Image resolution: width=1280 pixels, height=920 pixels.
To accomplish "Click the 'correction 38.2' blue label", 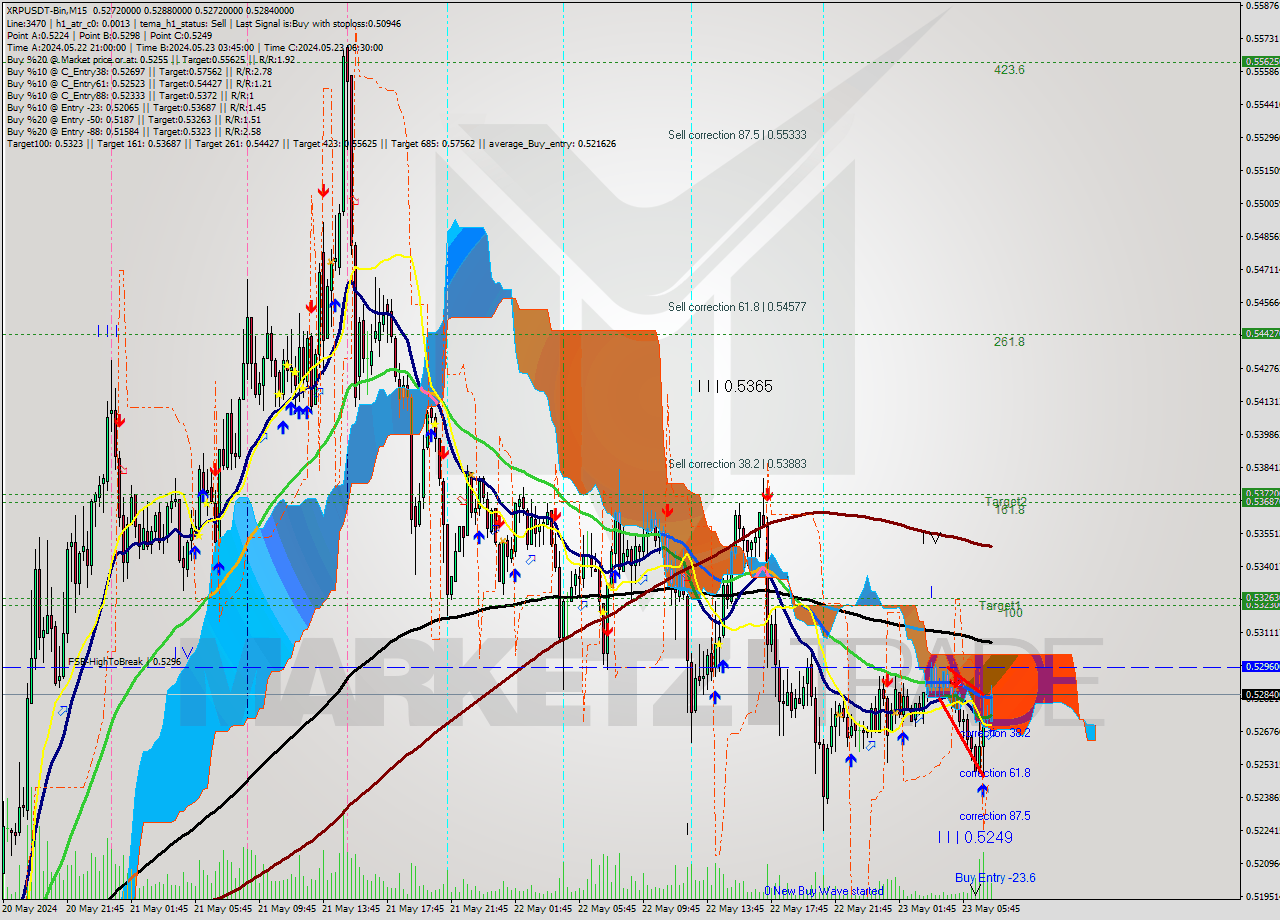I will (995, 733).
